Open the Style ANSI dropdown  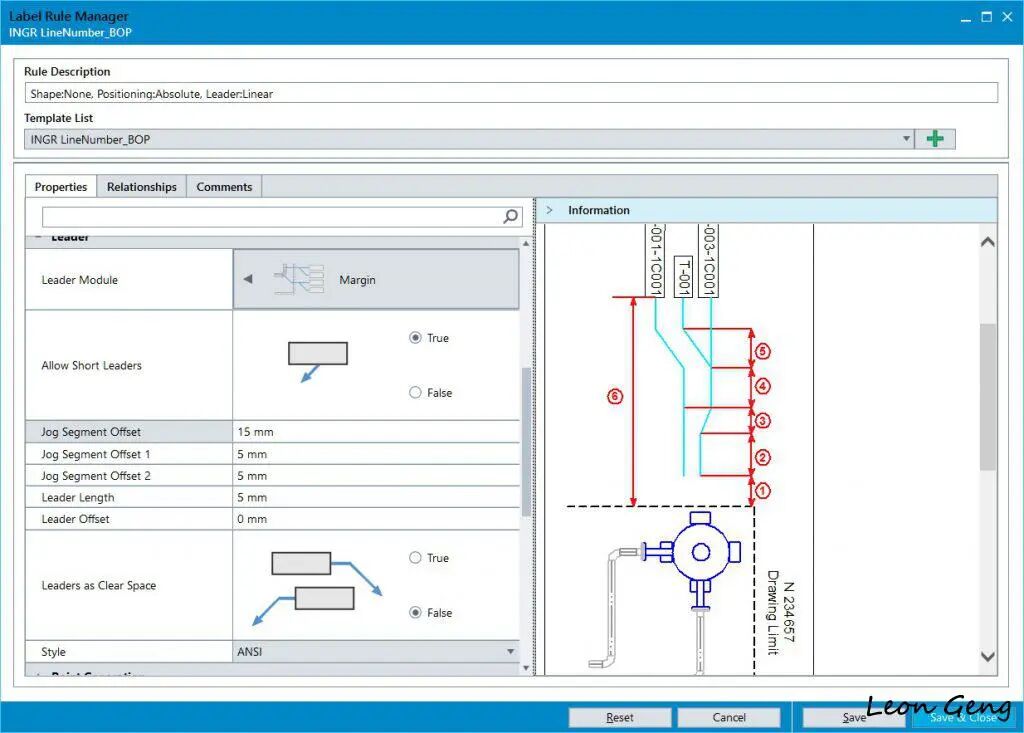510,651
